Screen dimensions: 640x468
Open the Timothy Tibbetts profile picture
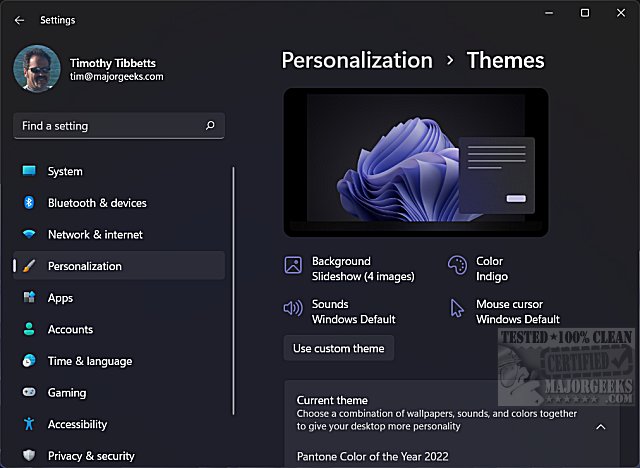(x=37, y=69)
